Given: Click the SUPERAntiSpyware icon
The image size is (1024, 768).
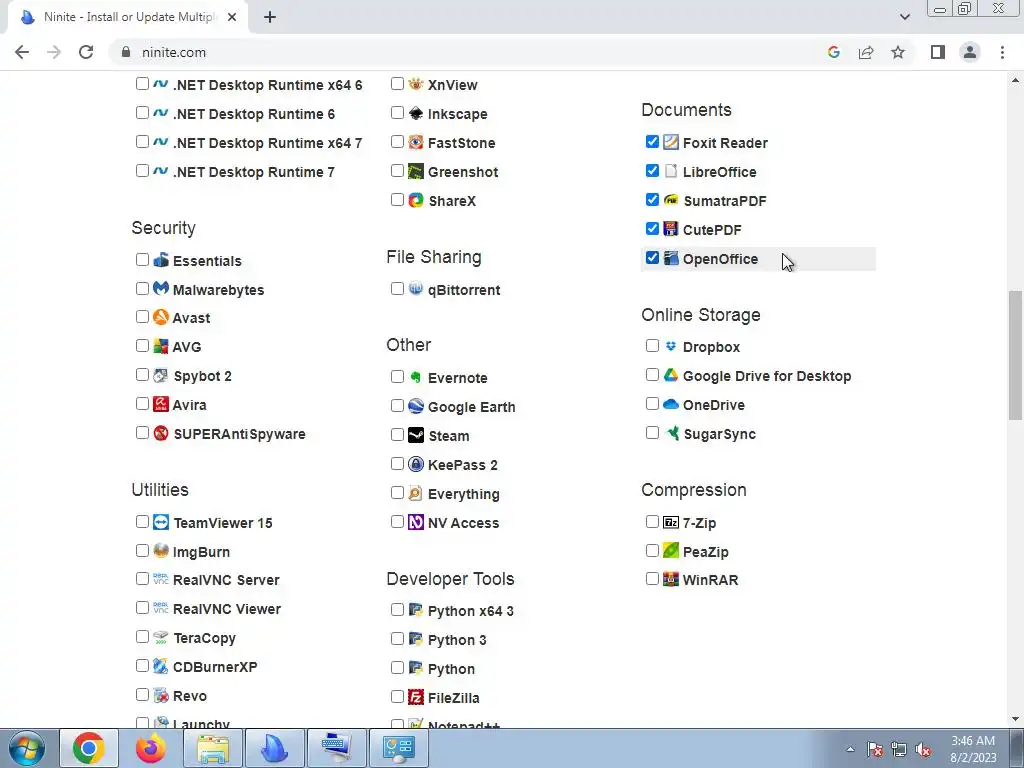Looking at the screenshot, I should pyautogui.click(x=161, y=432).
